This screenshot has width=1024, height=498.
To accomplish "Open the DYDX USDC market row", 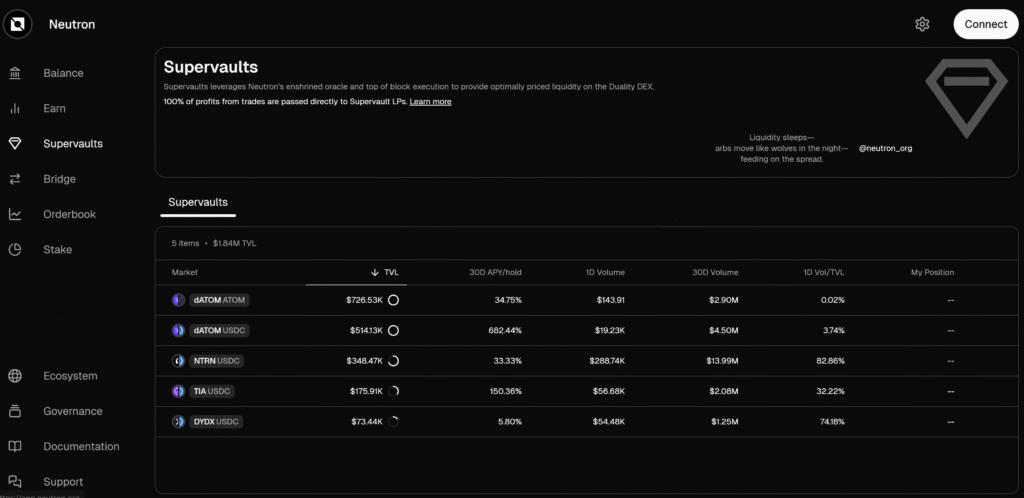I will point(216,422).
